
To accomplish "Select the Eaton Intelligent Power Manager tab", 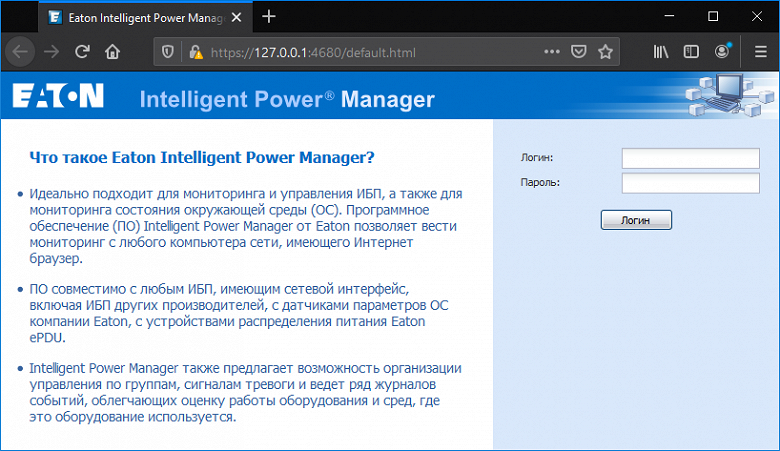I will 140,17.
